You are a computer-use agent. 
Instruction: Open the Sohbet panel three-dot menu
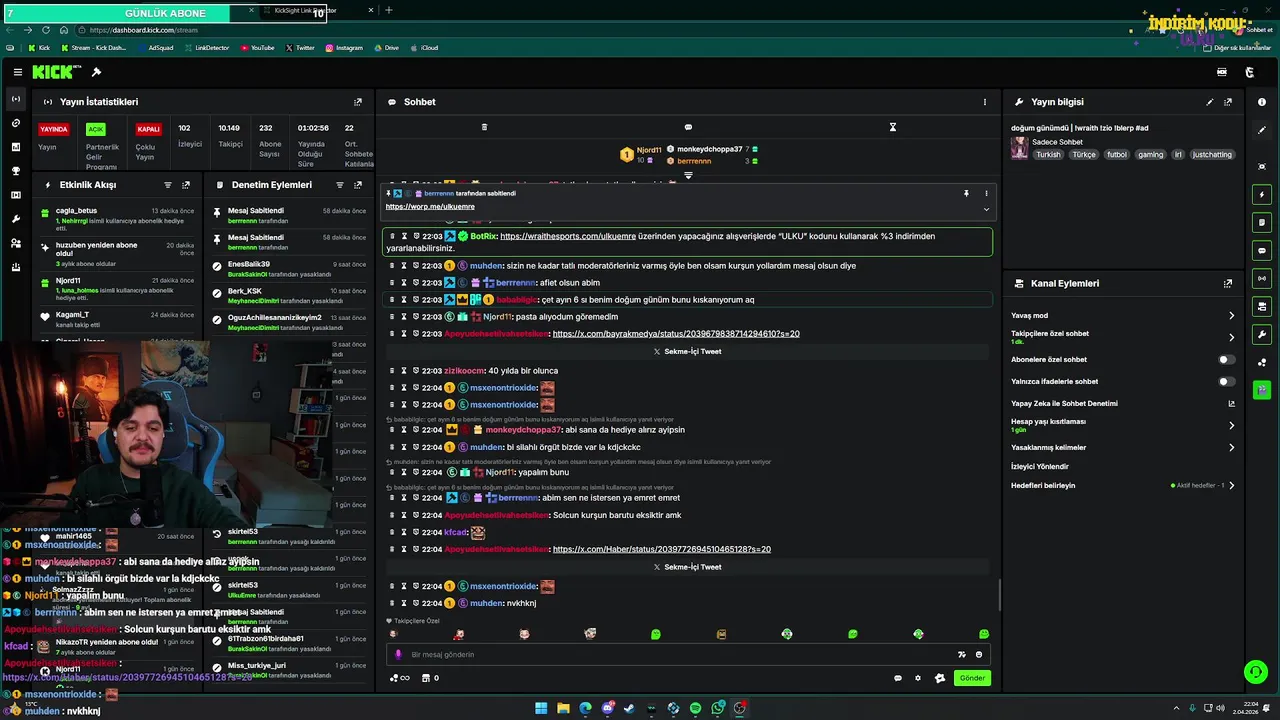(x=984, y=102)
